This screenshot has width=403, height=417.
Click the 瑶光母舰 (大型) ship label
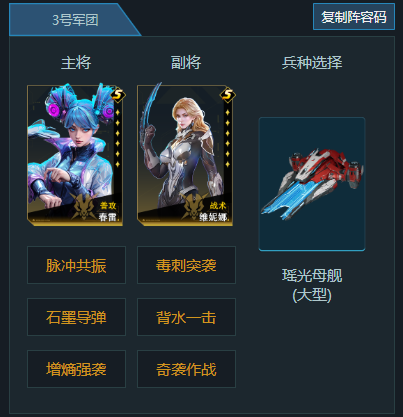point(312,285)
